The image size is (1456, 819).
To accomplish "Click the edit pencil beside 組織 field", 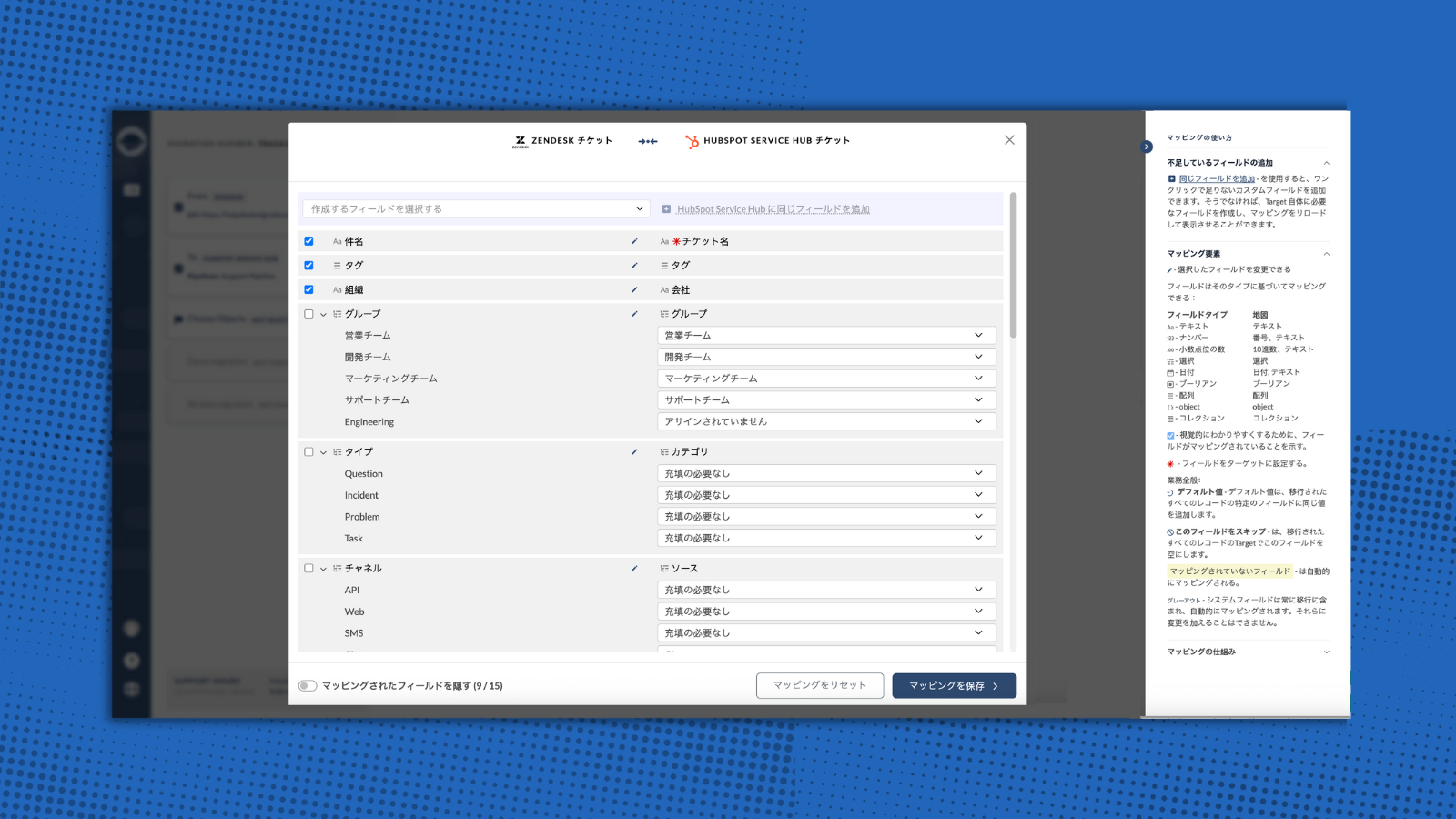I will pyautogui.click(x=634, y=290).
